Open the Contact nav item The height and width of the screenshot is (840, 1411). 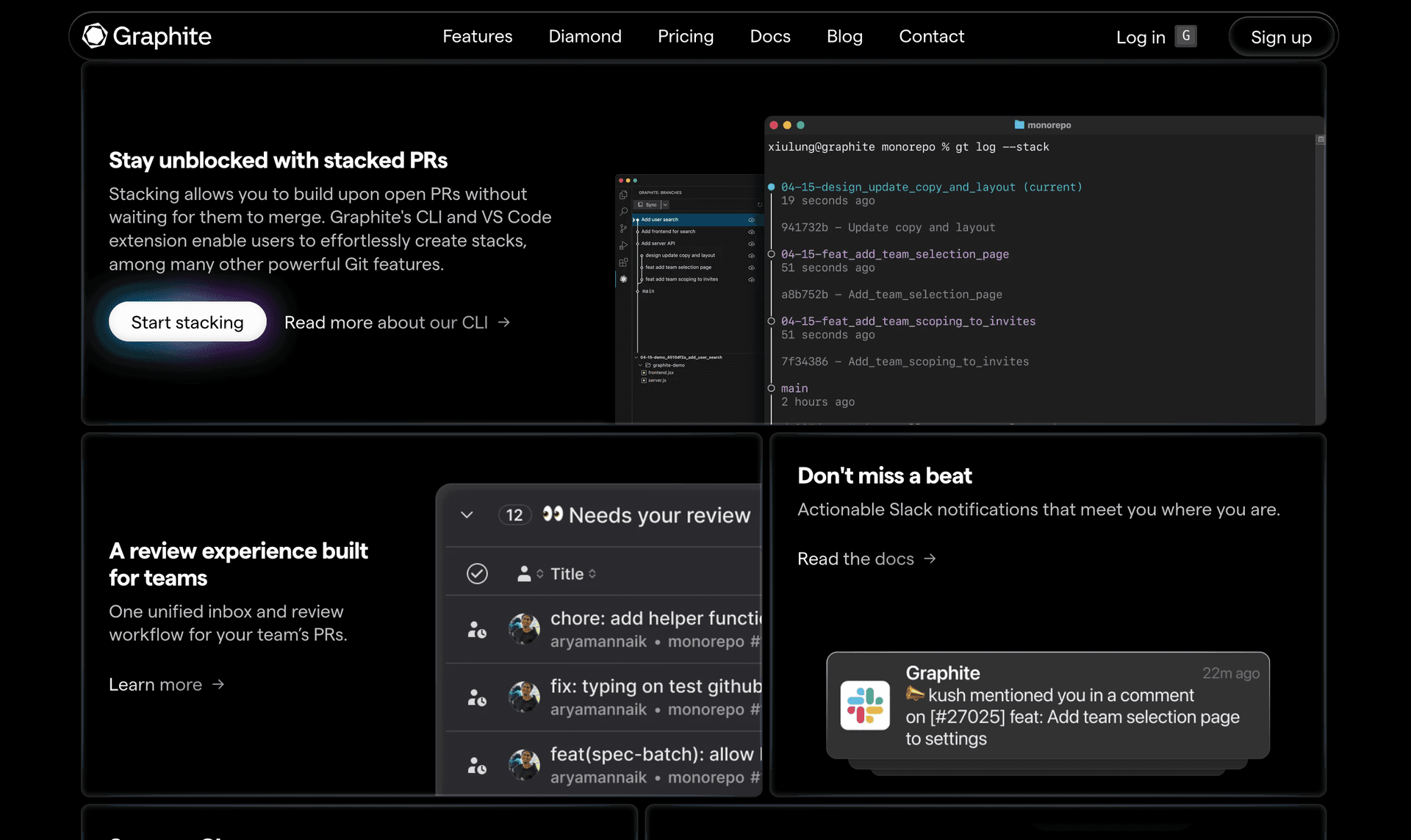tap(931, 36)
